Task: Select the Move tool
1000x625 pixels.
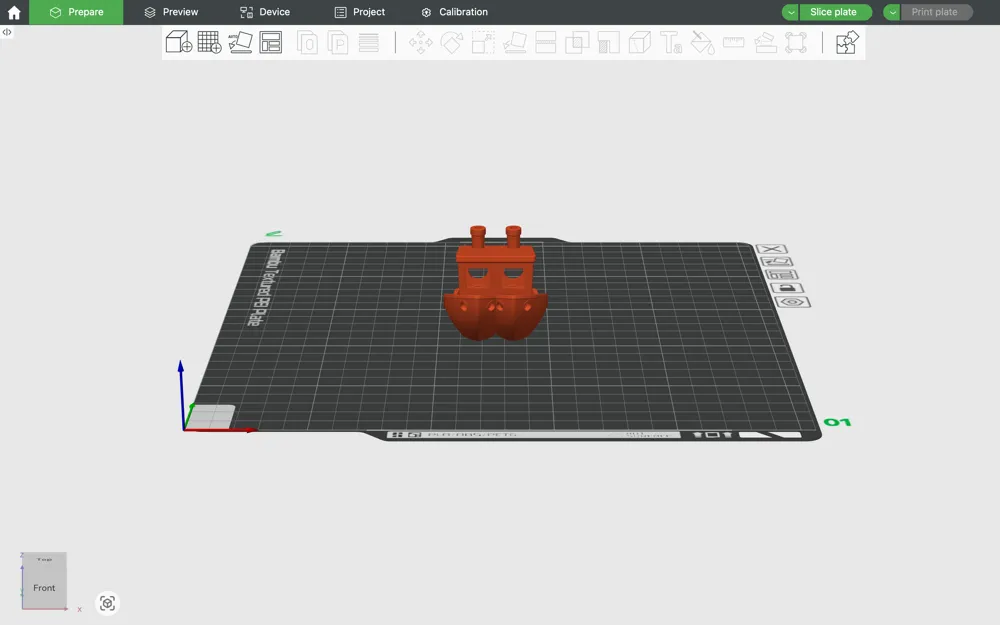Action: (x=420, y=43)
